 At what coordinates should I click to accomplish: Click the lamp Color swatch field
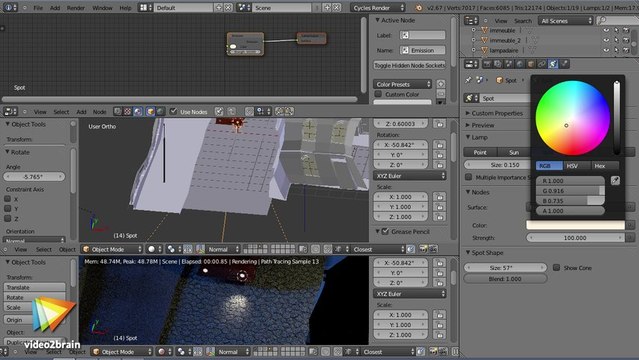575,225
